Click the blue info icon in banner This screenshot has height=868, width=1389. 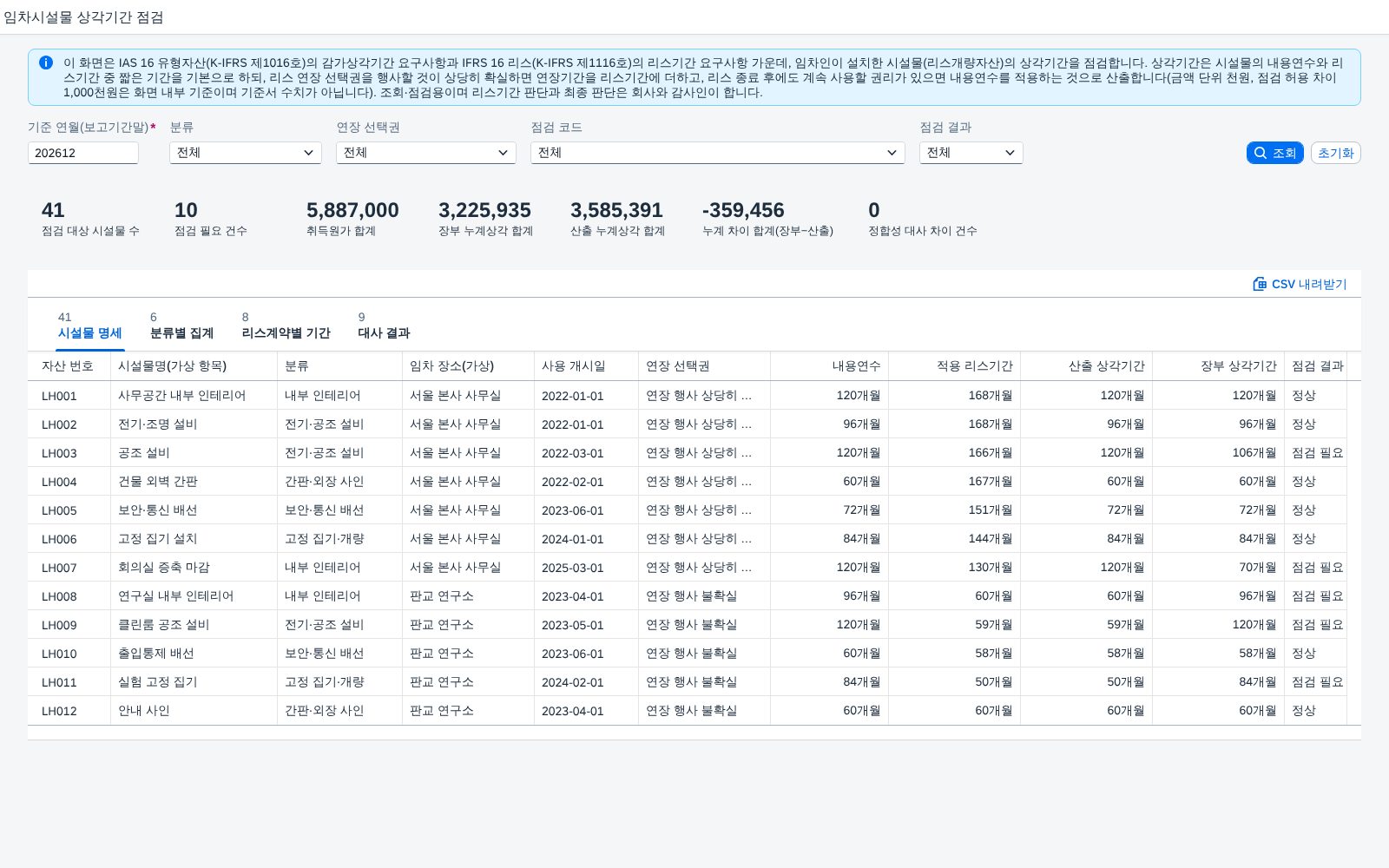click(46, 62)
